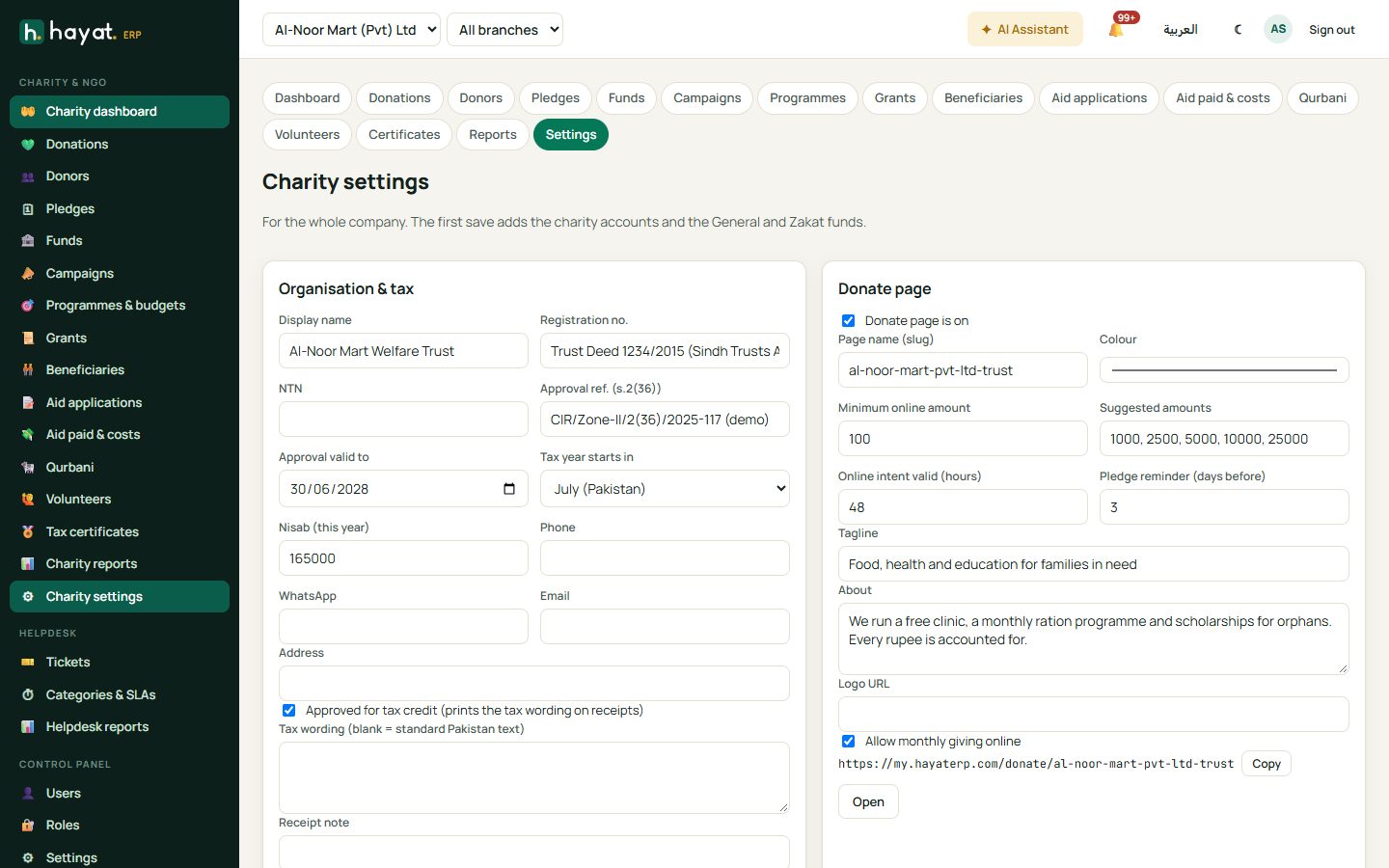This screenshot has height=868, width=1389.
Task: Open the calendar picker for Approval valid to
Action: point(509,489)
